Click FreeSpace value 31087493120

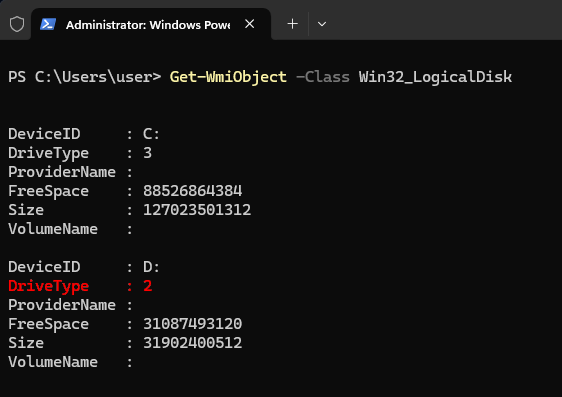(192, 324)
